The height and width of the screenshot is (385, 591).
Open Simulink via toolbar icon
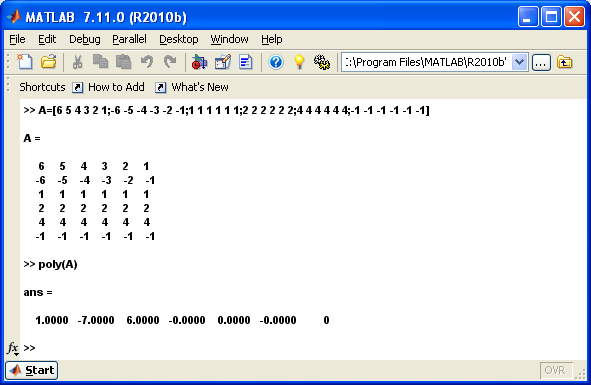click(199, 62)
